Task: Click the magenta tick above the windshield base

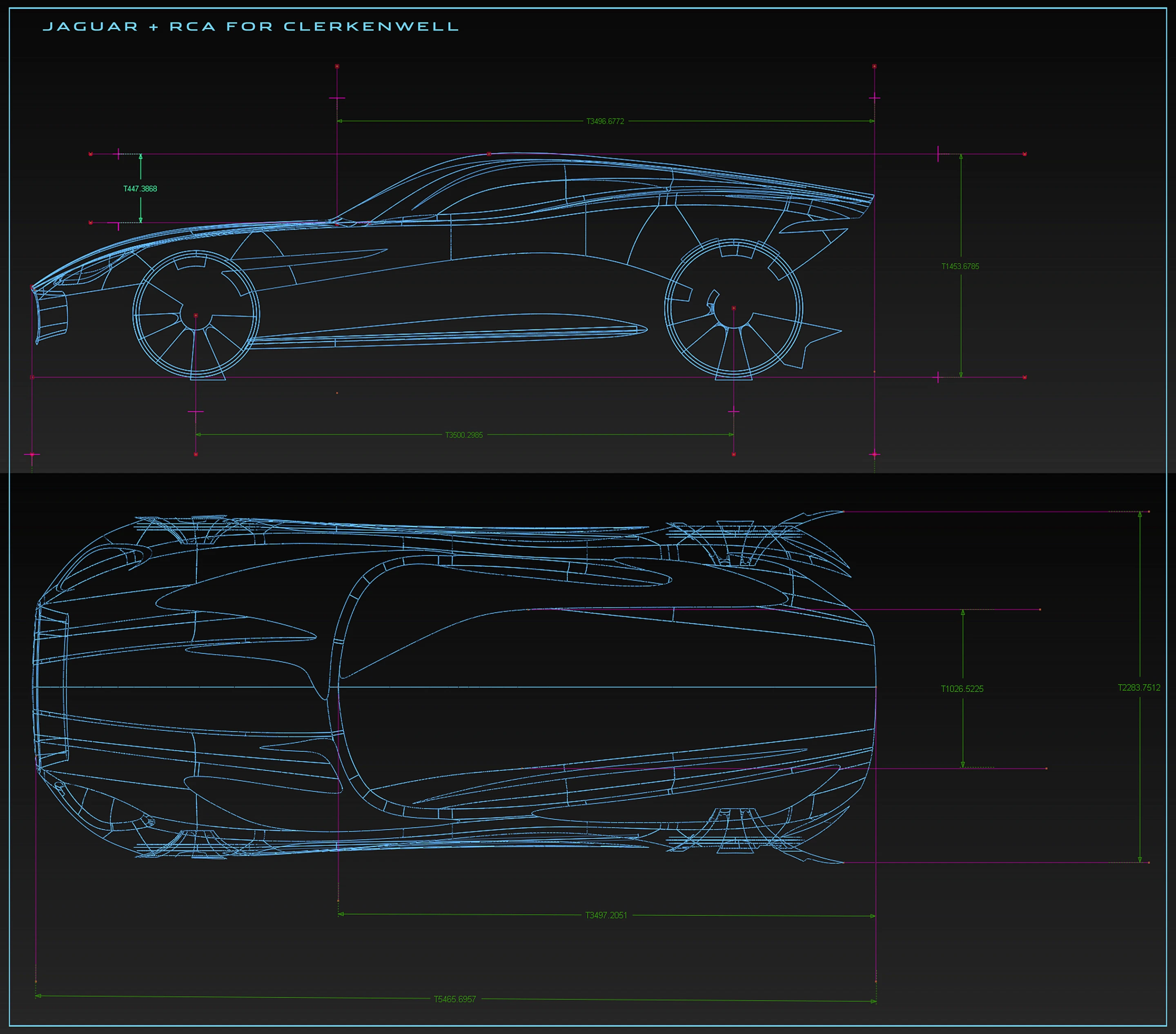Action: 336,98
